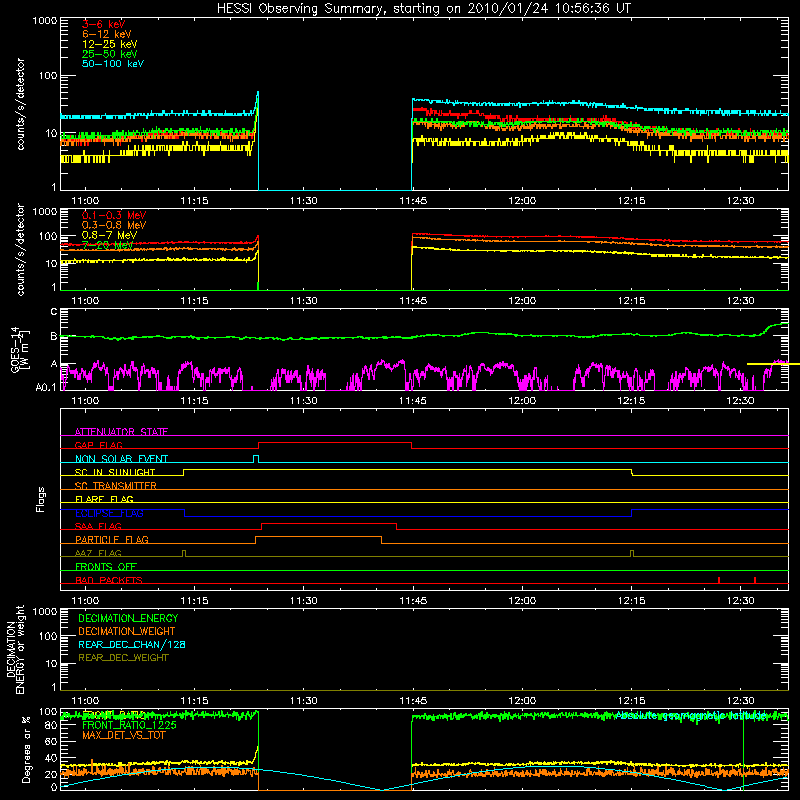
Task: Click the SC_TRANSMITTER flag label
Action: point(116,486)
